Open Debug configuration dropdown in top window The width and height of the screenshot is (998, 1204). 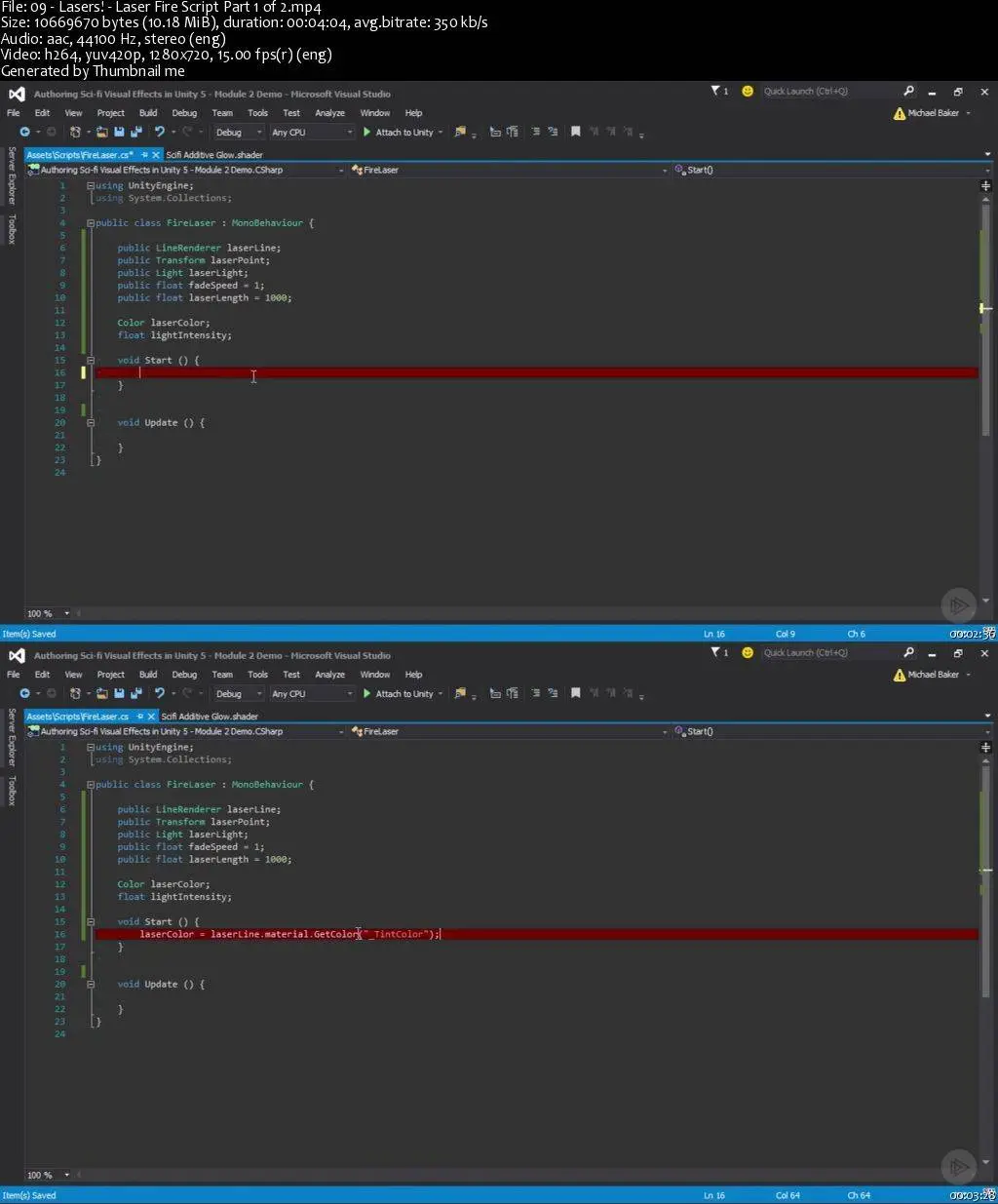click(x=238, y=133)
